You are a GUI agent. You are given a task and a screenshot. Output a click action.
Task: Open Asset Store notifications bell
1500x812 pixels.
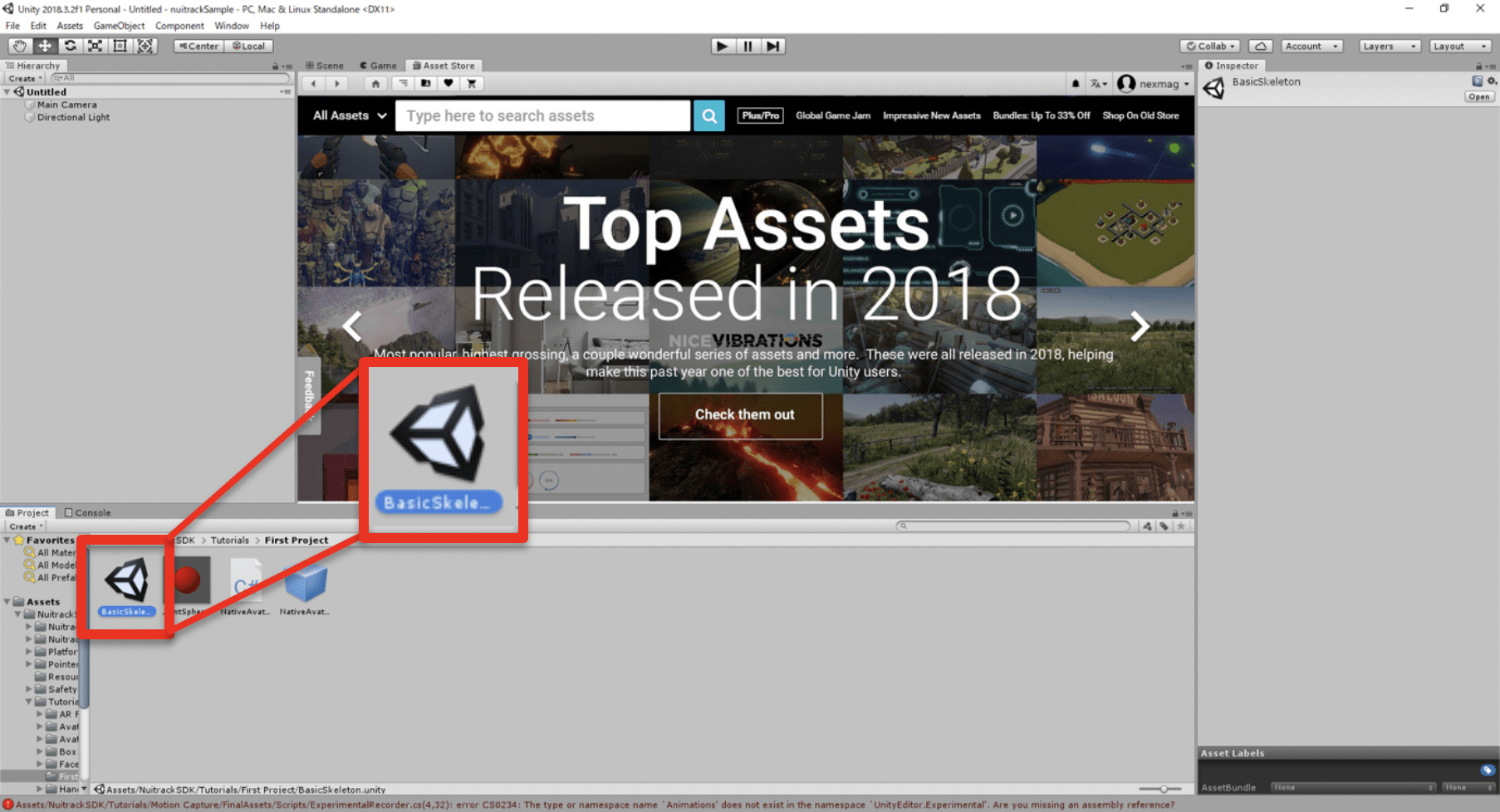pos(1076,84)
